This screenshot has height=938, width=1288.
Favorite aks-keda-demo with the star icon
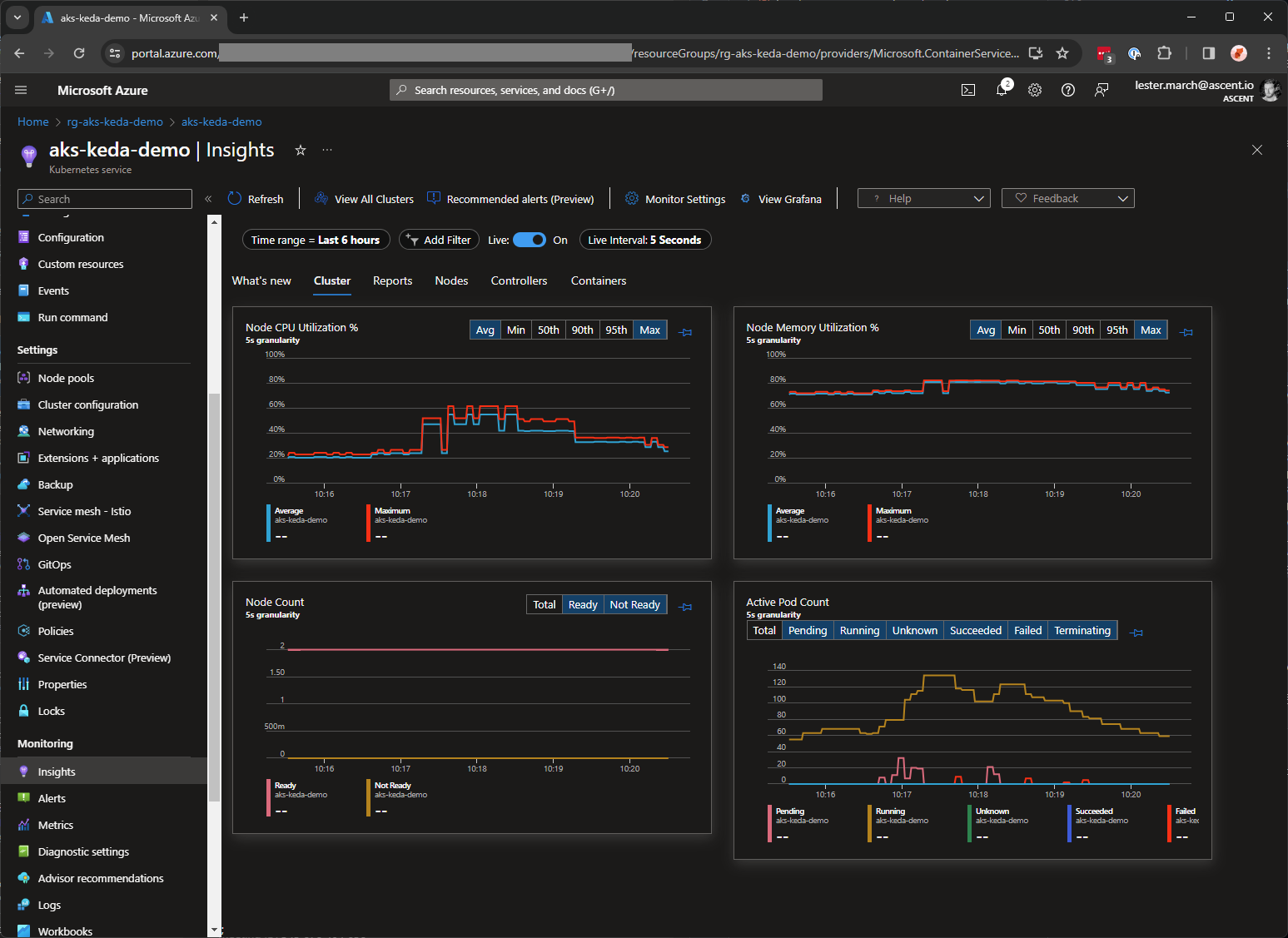tap(301, 150)
